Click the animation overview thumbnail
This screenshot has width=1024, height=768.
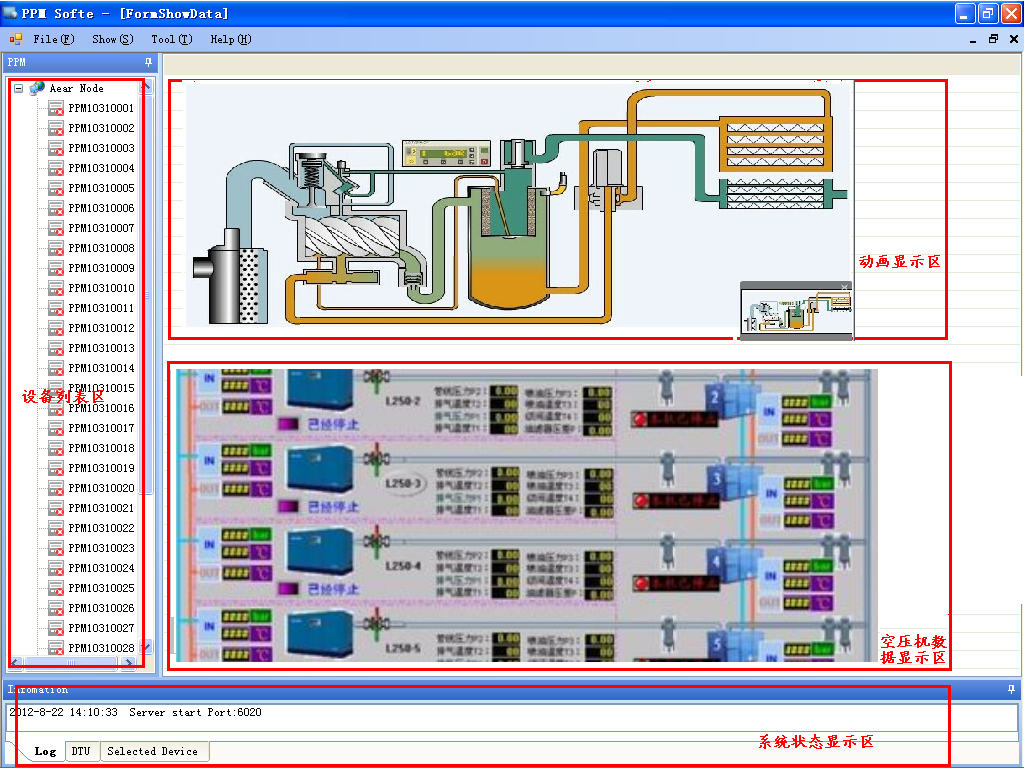click(795, 315)
